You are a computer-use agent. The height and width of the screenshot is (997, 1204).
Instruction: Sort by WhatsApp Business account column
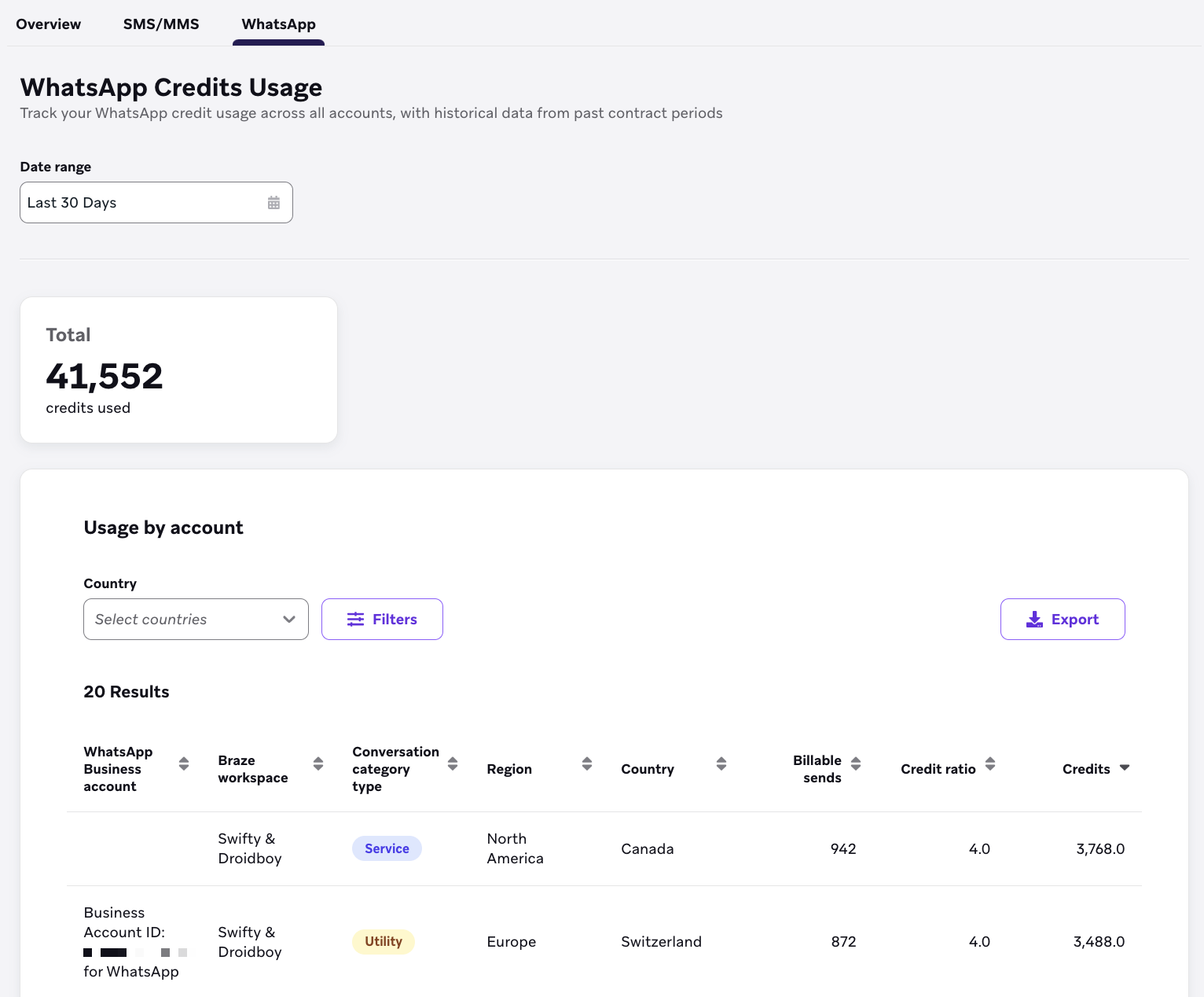(x=184, y=763)
